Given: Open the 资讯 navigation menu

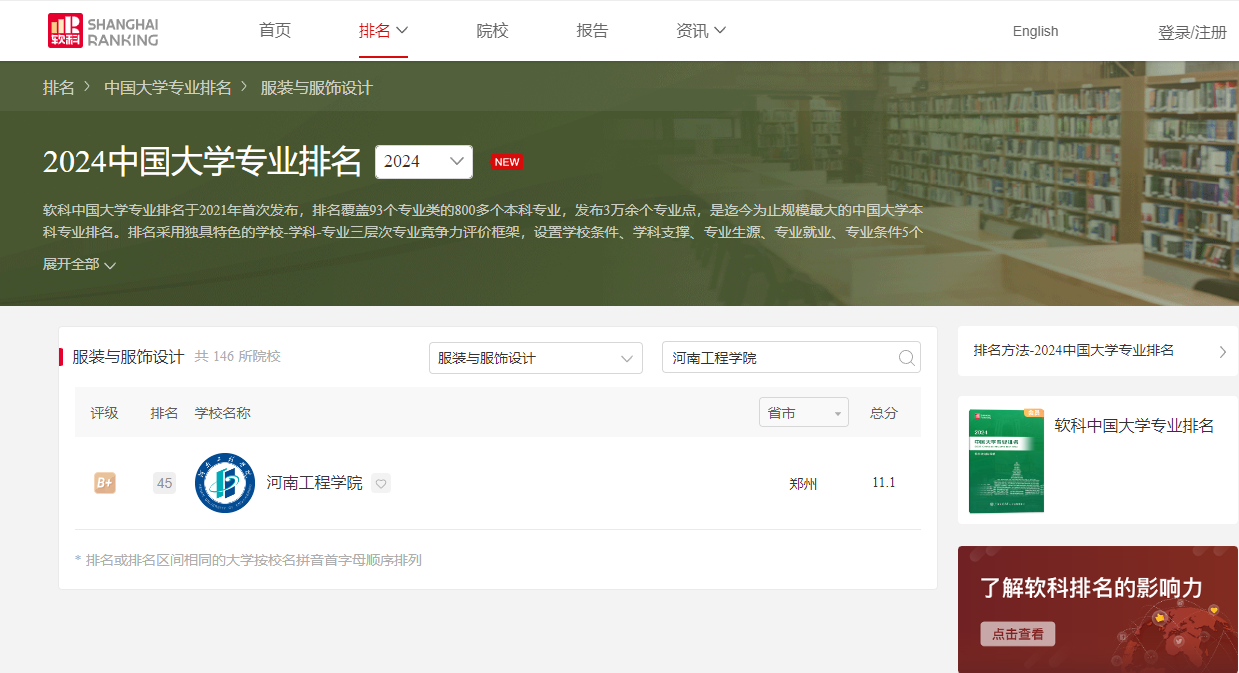Looking at the screenshot, I should pos(700,31).
